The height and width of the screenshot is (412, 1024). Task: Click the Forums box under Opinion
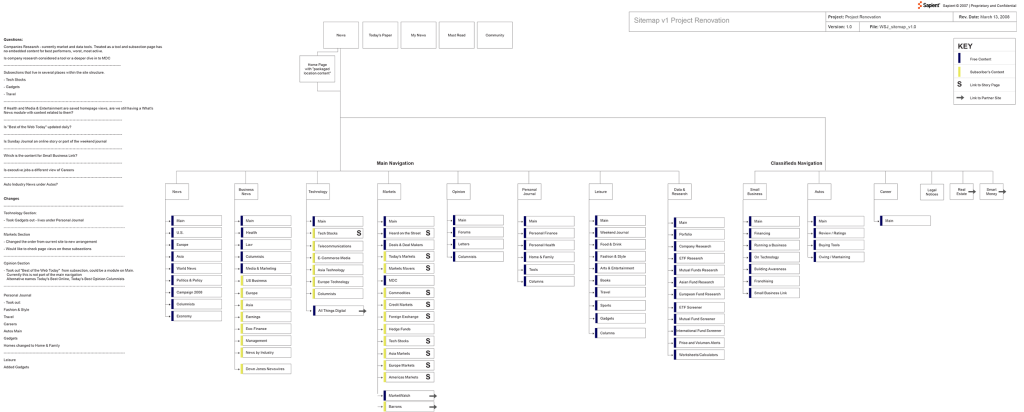[478, 232]
